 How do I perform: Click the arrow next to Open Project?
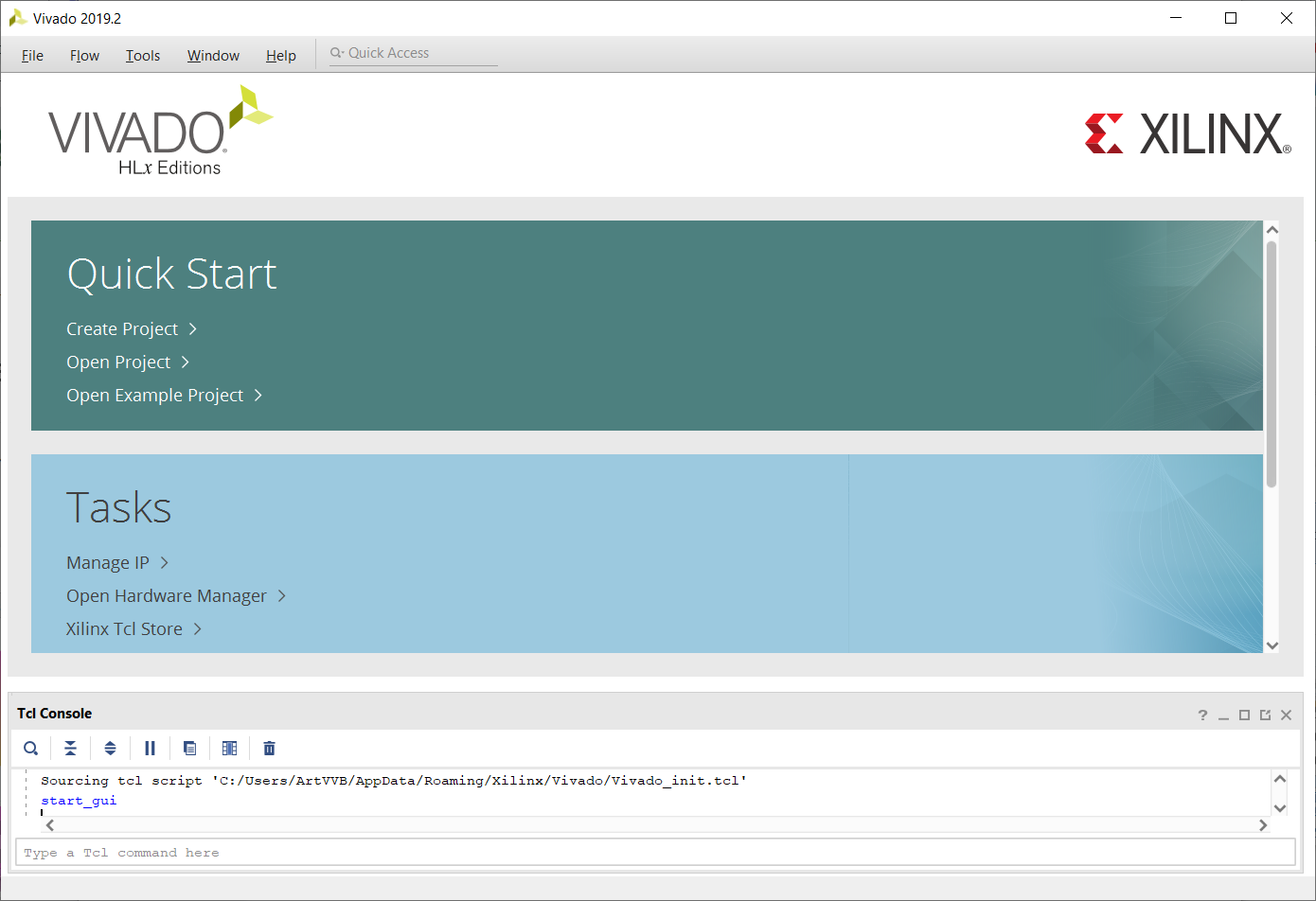[186, 362]
